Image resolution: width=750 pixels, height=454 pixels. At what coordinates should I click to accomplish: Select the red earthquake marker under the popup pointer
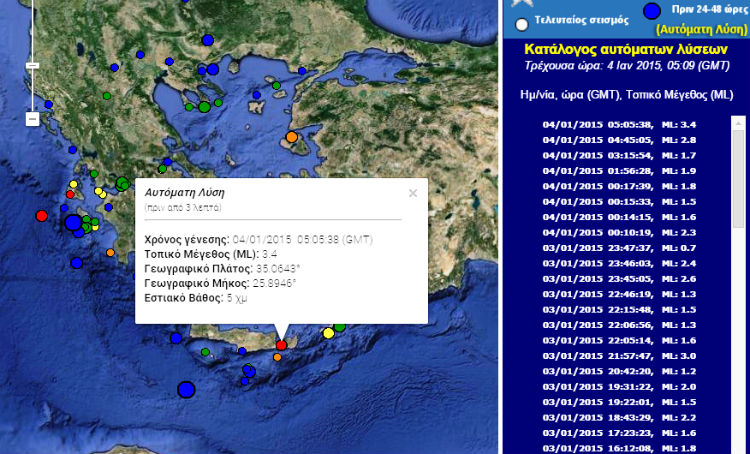(281, 345)
